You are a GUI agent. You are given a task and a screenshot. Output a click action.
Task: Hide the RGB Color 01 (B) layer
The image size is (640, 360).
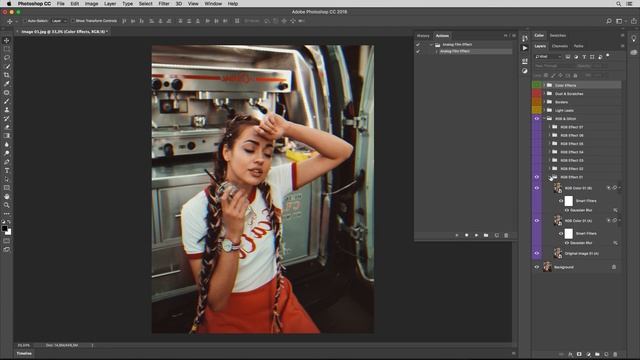537,188
